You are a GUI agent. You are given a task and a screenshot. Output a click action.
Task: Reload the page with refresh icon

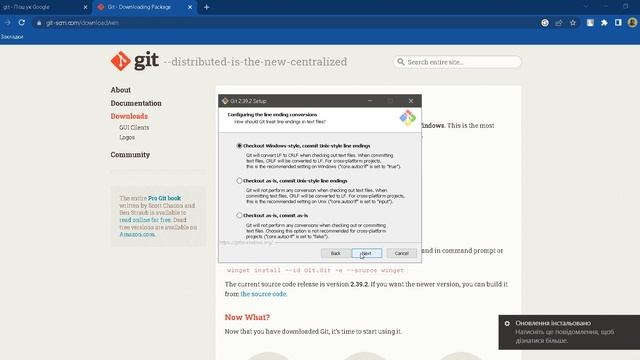coord(22,22)
